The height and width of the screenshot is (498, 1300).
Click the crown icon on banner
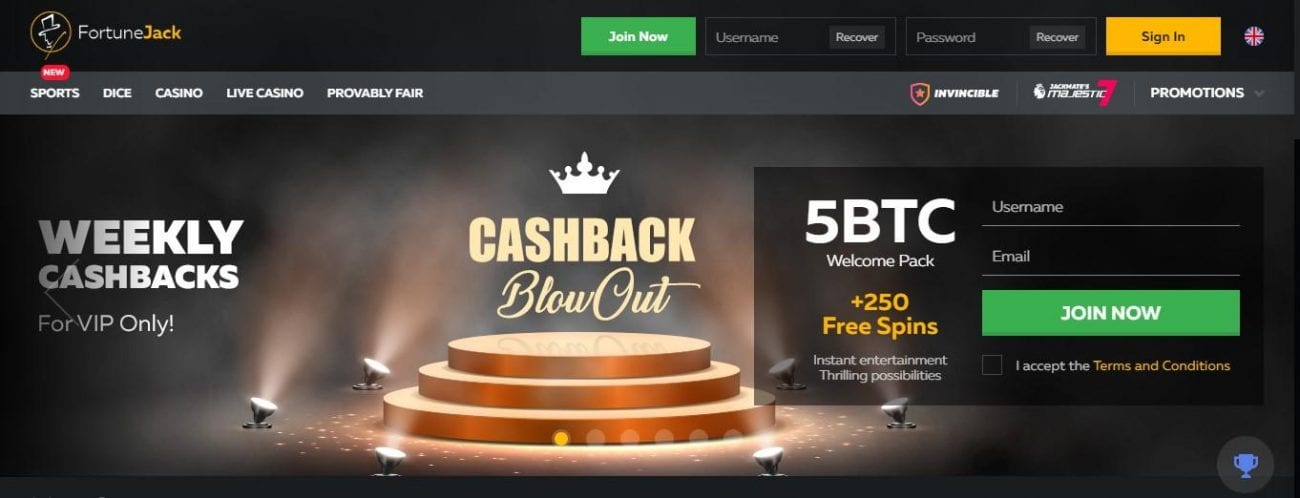coord(584,174)
